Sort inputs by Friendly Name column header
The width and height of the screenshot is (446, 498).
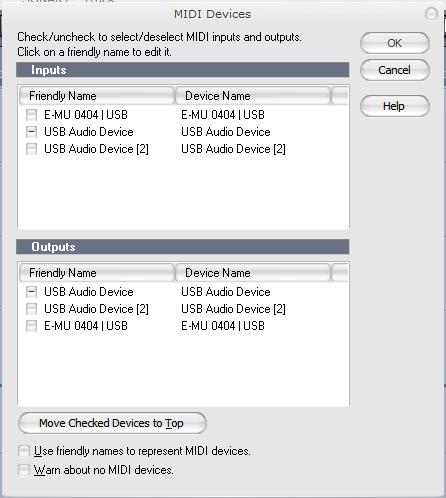pos(97,96)
